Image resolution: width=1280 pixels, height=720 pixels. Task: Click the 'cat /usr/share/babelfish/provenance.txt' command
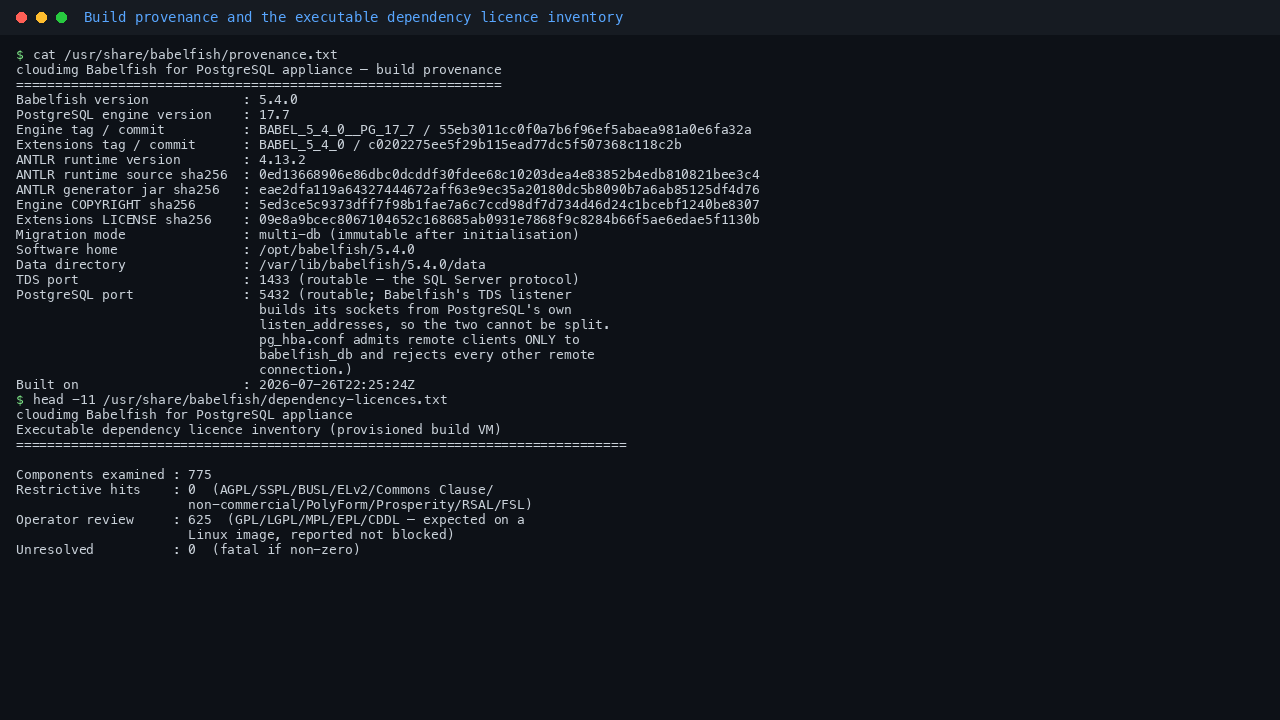pos(185,55)
